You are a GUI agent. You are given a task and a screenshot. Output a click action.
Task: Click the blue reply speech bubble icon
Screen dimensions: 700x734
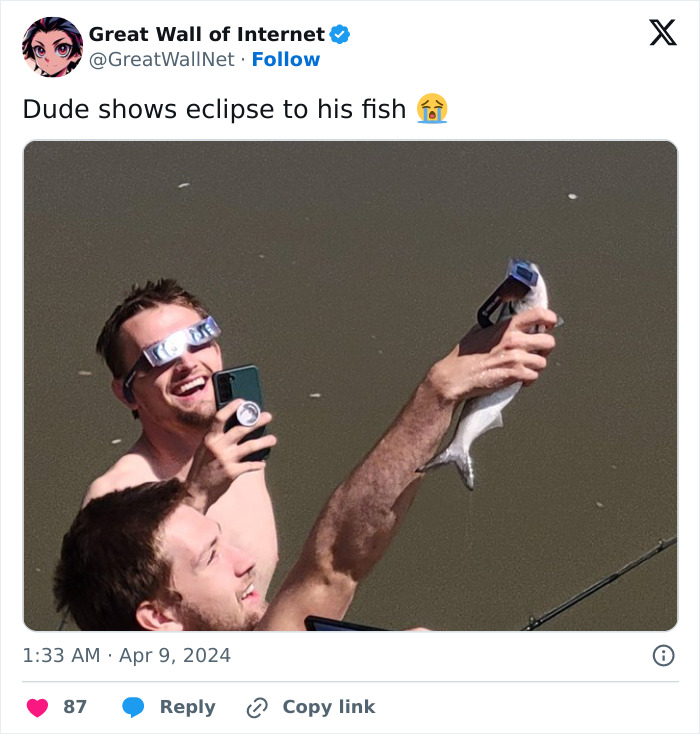(x=133, y=707)
